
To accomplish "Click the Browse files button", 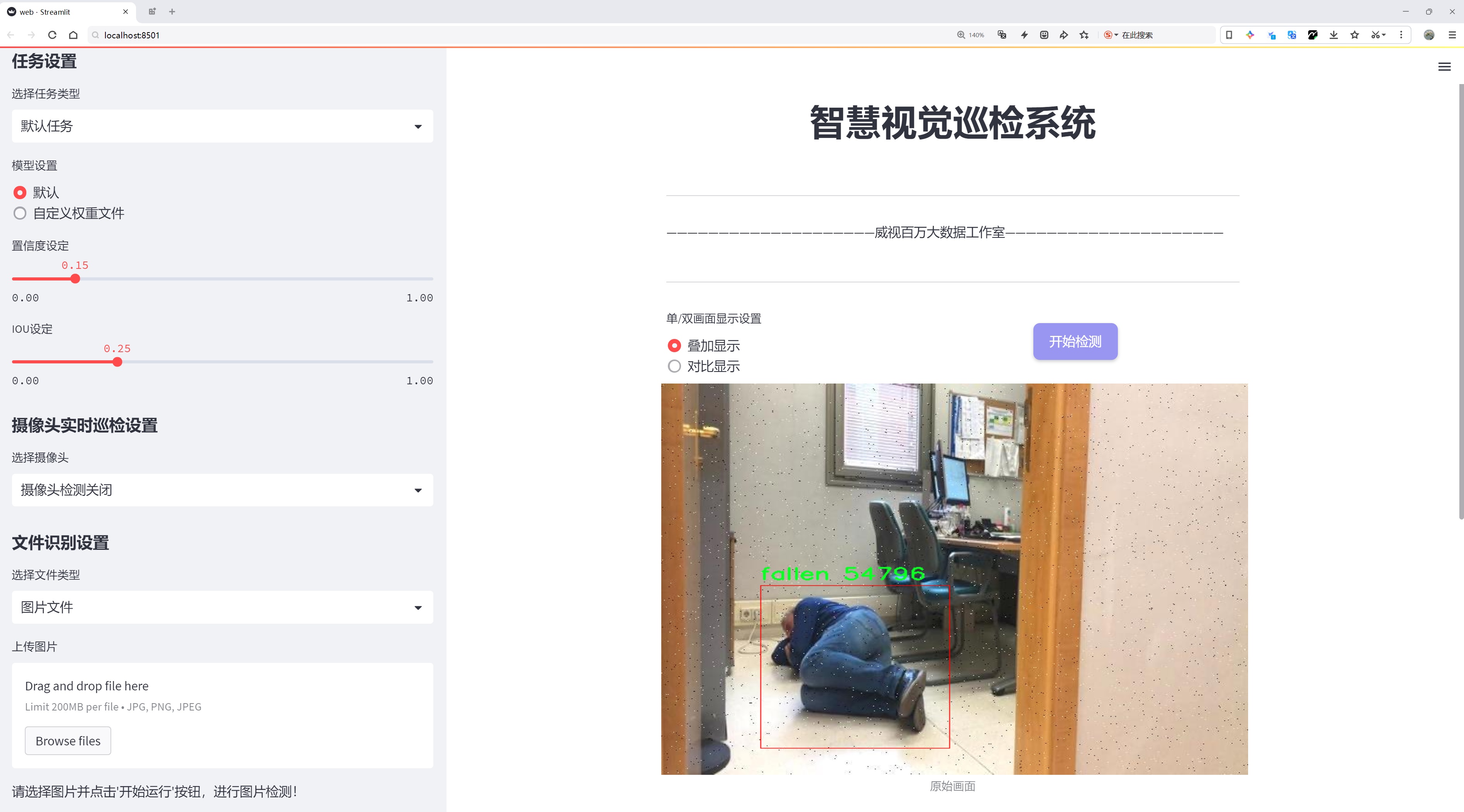I will point(67,741).
